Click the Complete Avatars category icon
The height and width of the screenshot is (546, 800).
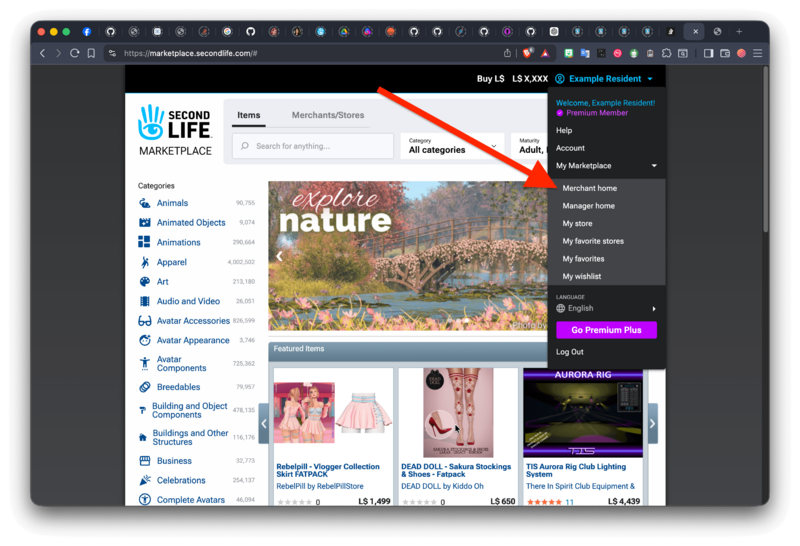(145, 500)
